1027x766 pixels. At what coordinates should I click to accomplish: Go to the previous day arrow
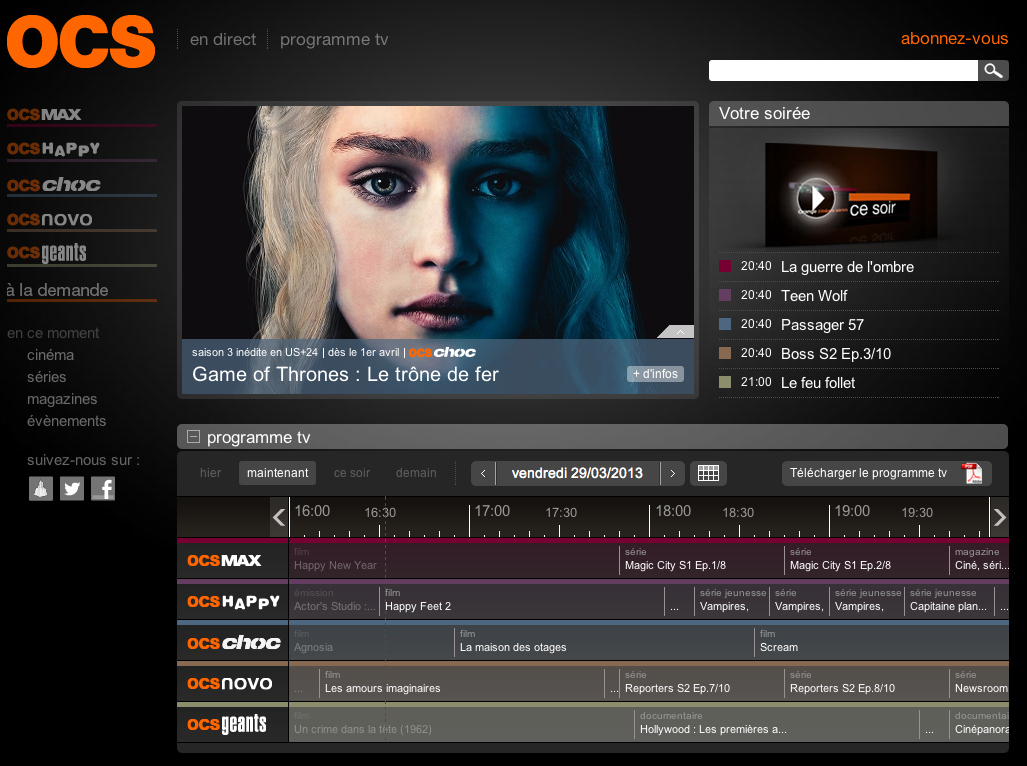click(x=483, y=473)
